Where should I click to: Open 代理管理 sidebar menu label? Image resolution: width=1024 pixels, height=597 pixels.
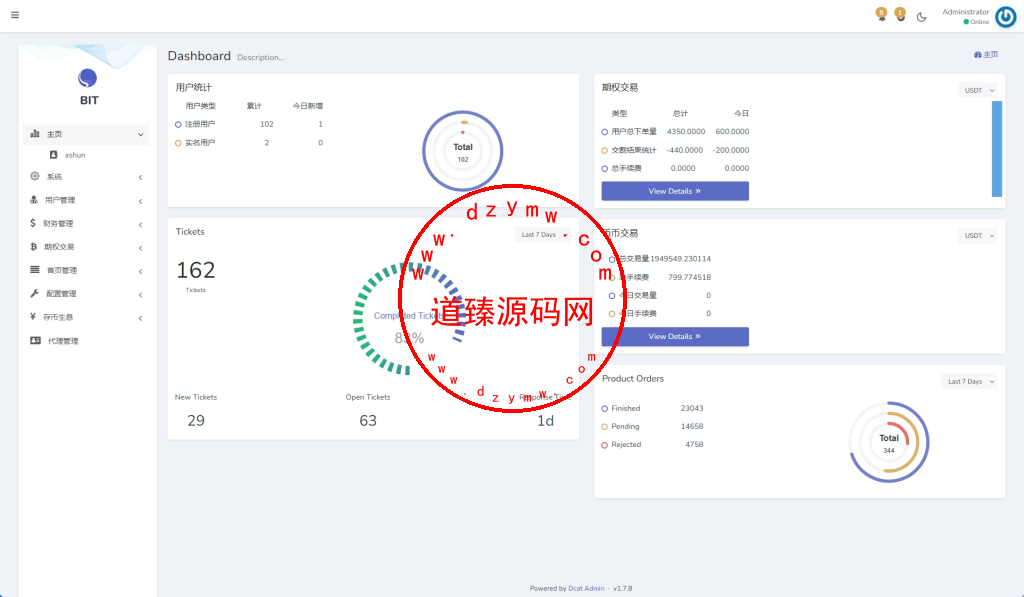point(63,341)
